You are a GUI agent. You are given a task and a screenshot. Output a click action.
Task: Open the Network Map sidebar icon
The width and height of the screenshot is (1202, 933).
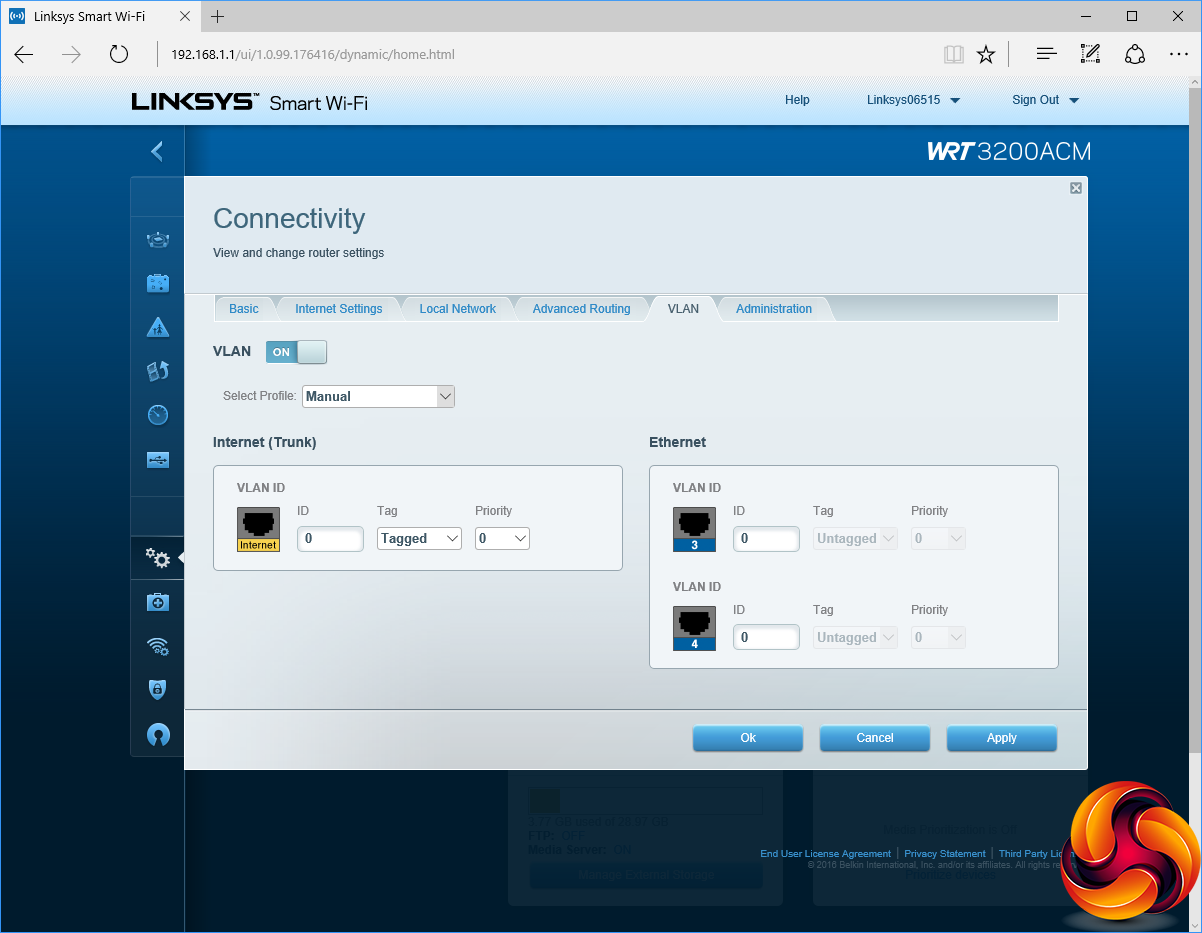tap(158, 240)
